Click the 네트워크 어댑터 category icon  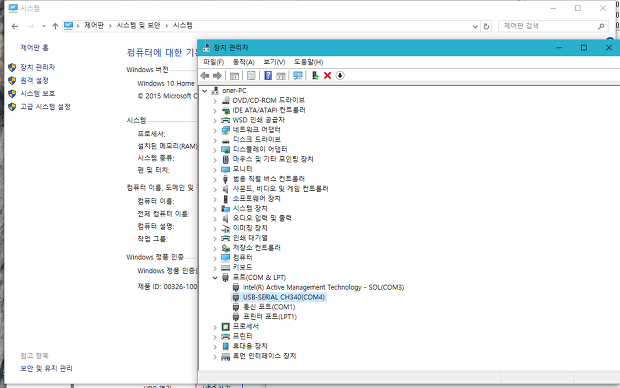click(x=225, y=130)
